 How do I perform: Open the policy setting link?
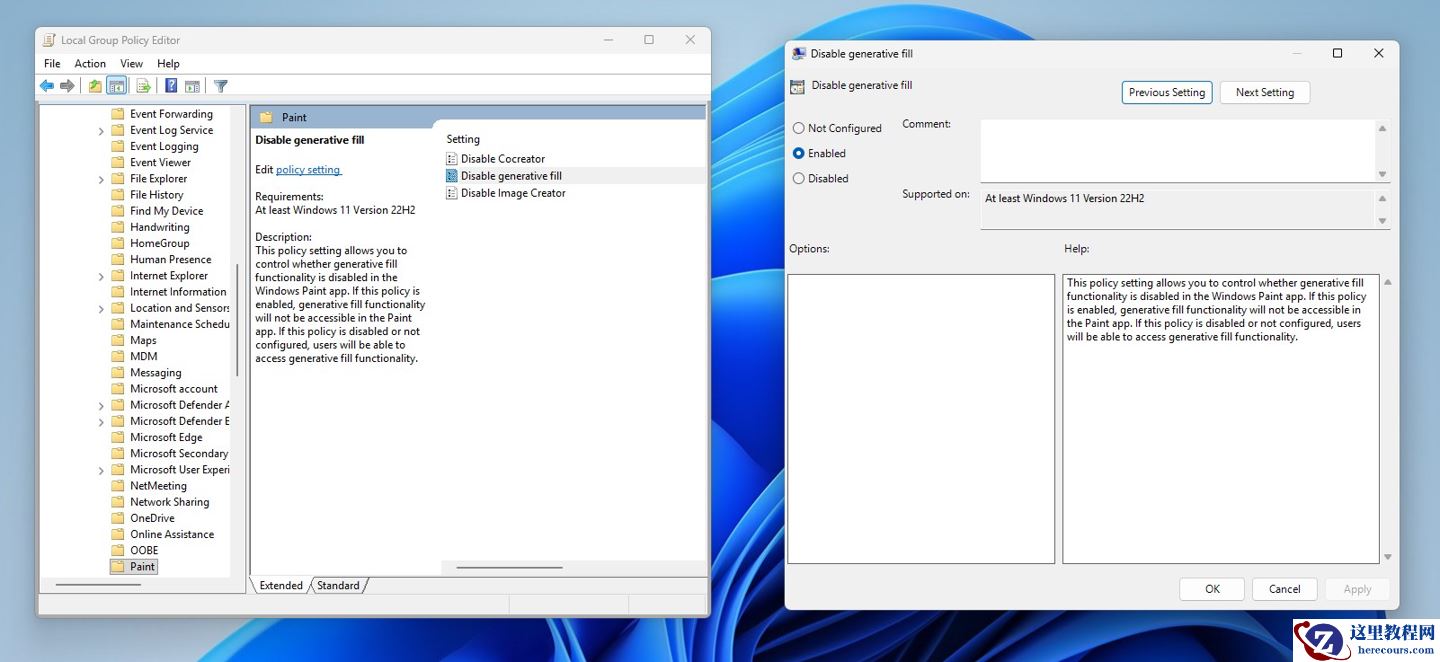coord(308,169)
